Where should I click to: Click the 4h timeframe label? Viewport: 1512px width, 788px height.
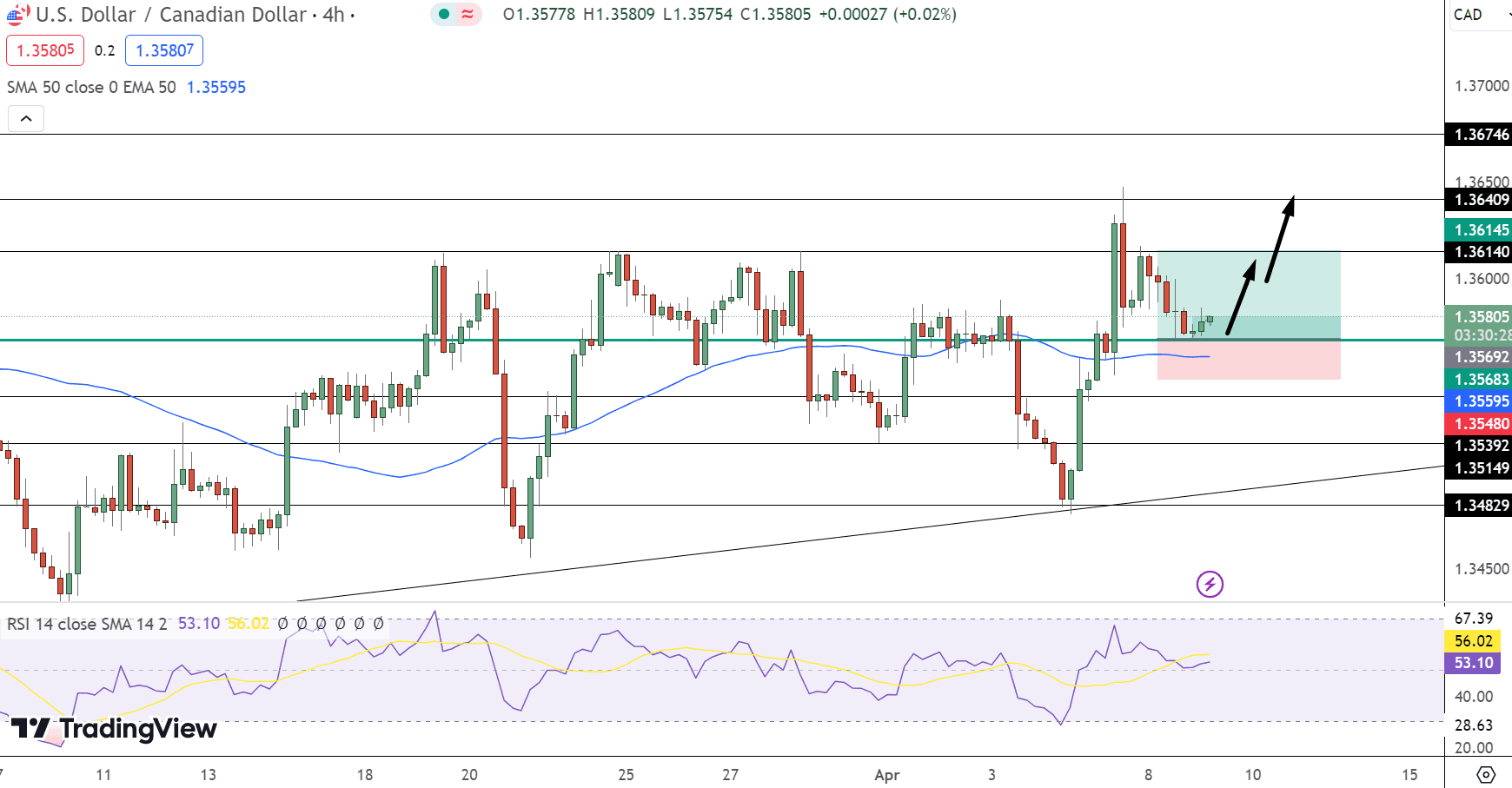[334, 15]
